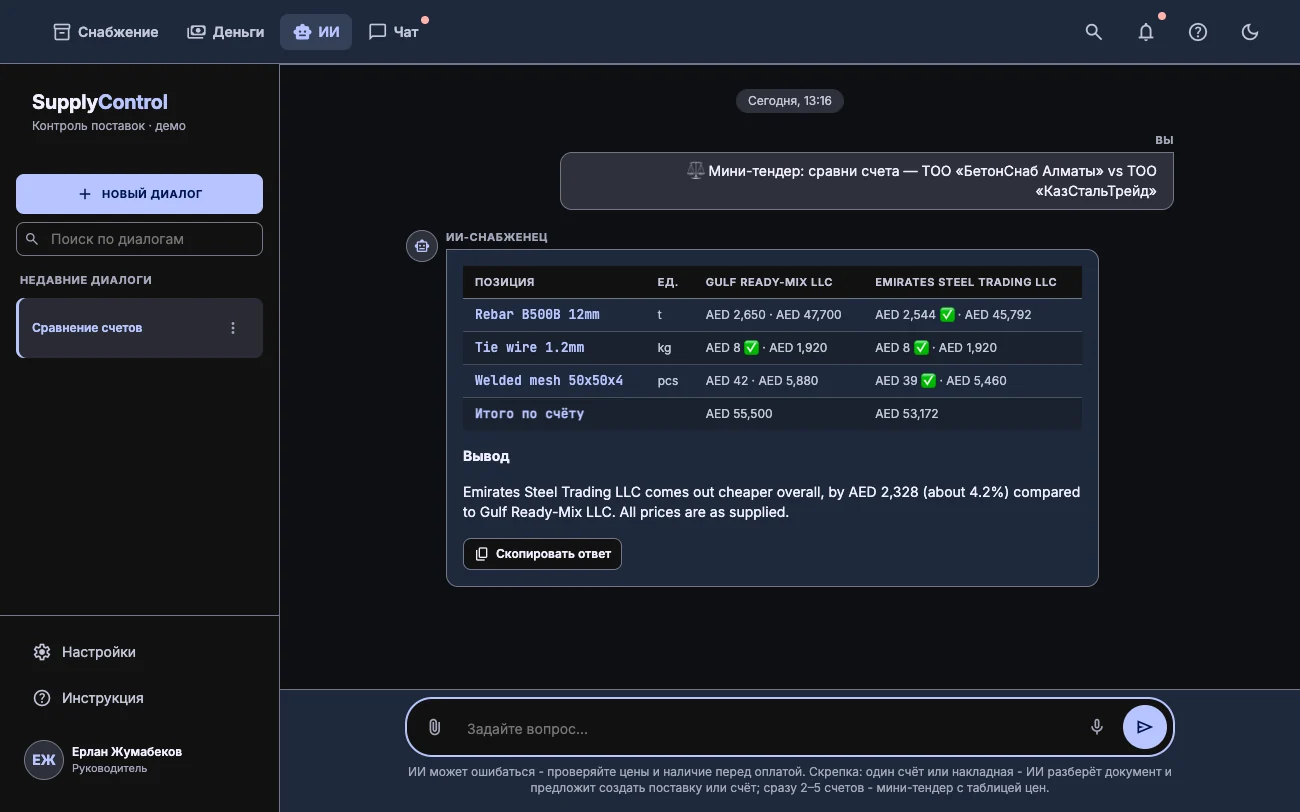1300x812 pixels.
Task: Click the GULF READY-MIX LLC column header
Action: pos(769,282)
